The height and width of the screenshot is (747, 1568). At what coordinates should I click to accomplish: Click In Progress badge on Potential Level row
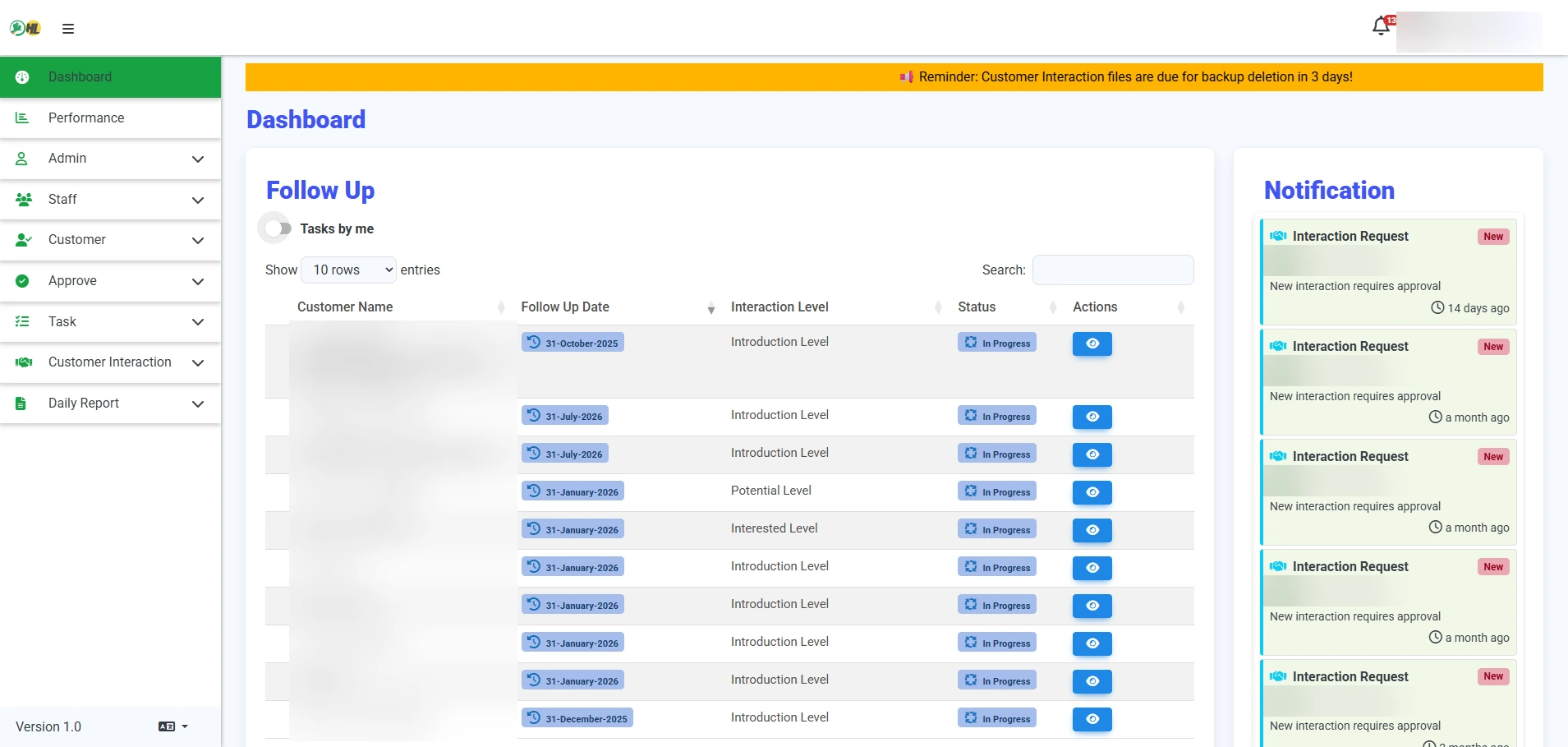click(997, 492)
